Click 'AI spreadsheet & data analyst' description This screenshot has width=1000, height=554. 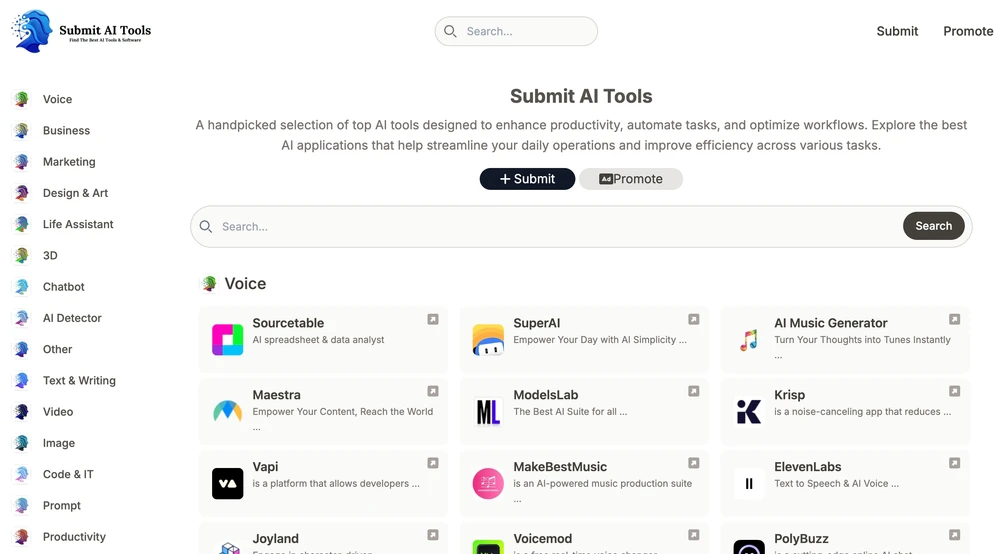[x=318, y=340]
